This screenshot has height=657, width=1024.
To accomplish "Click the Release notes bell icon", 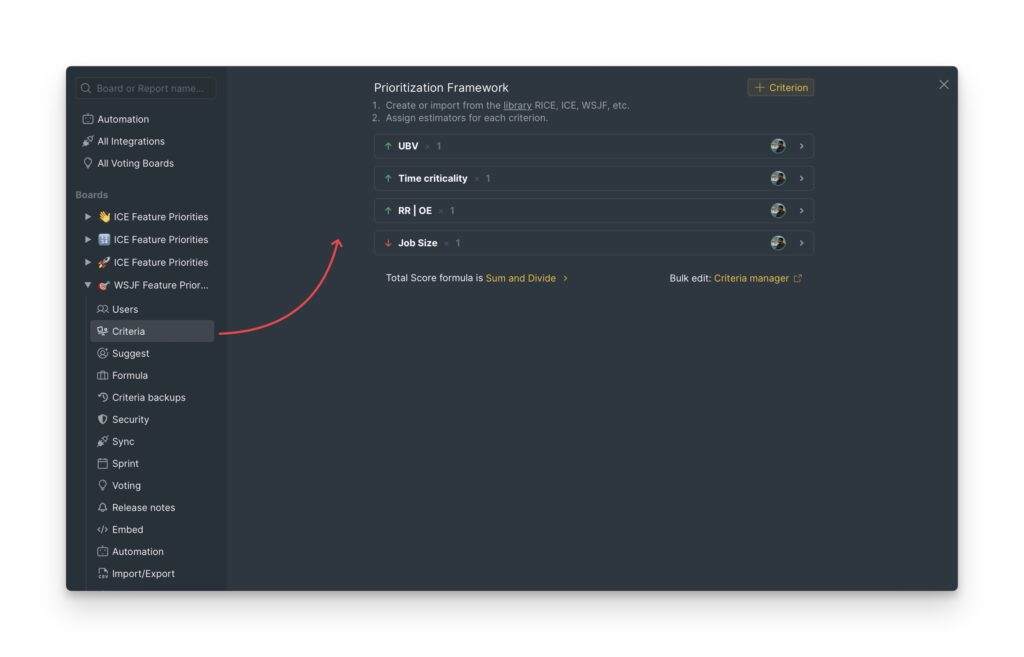I will [101, 507].
